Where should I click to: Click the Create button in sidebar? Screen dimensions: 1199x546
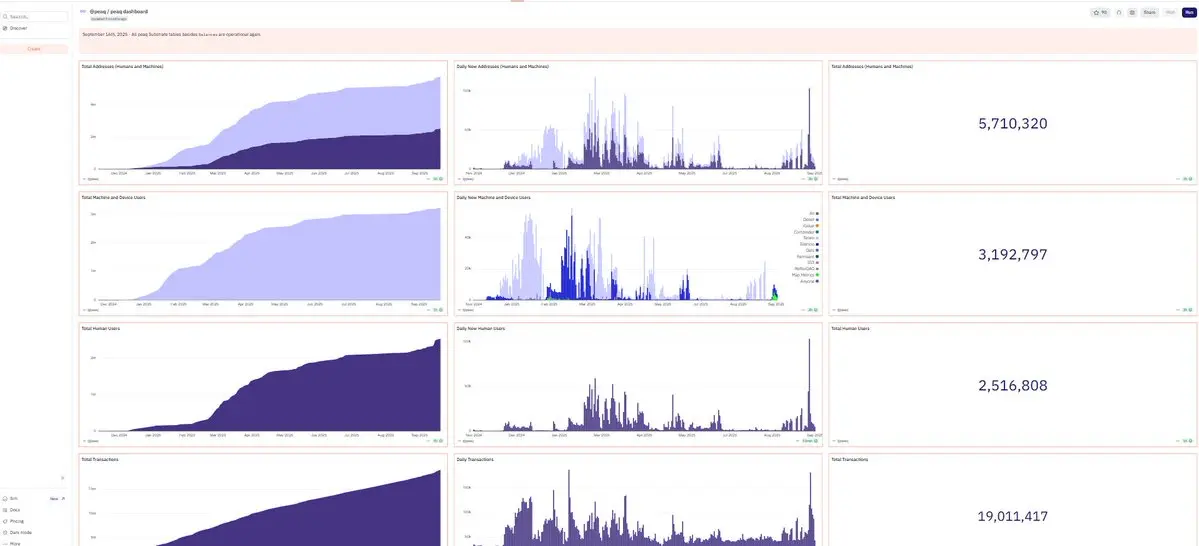(34, 49)
